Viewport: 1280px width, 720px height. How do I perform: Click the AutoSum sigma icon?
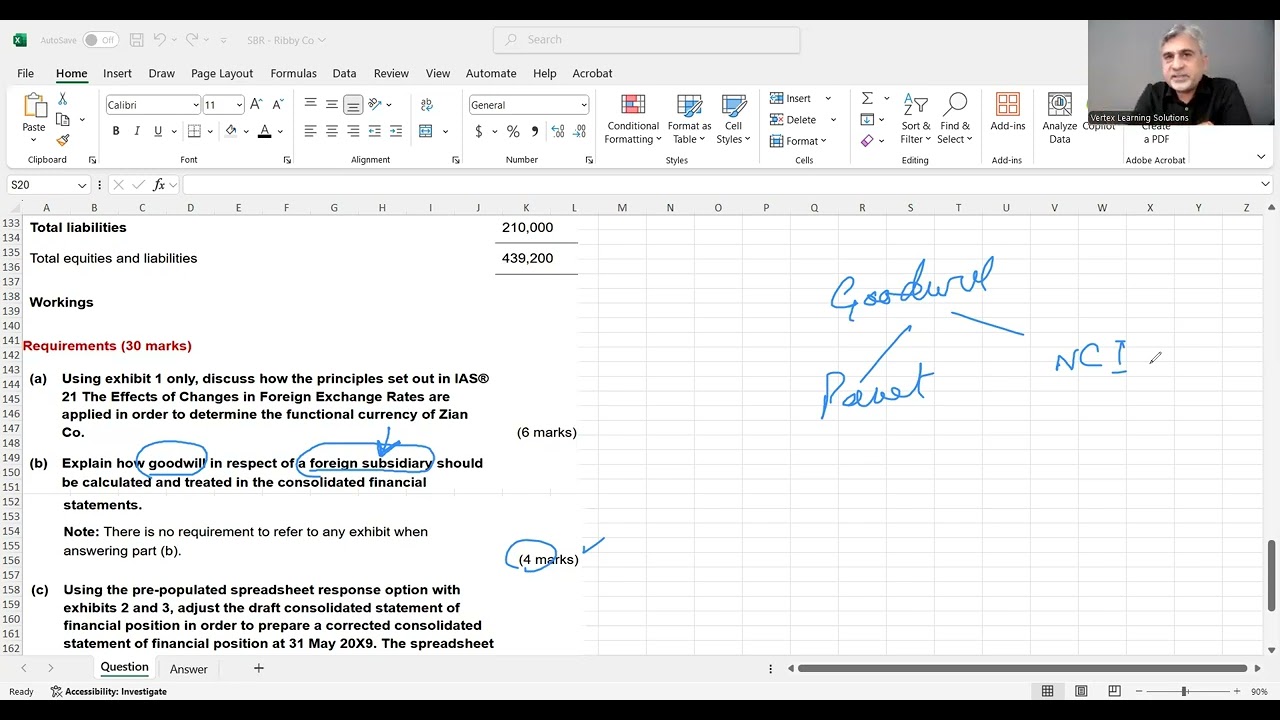[x=867, y=98]
